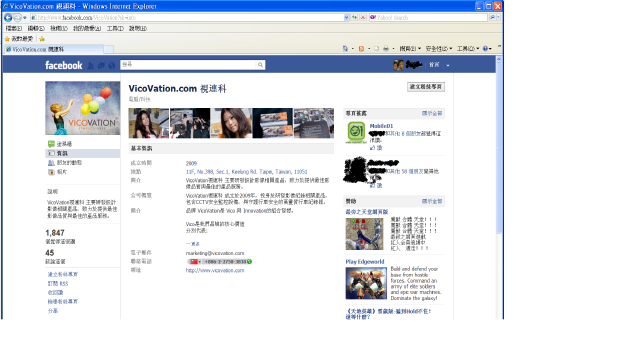Click the third photo strip thumbnail close-up face
The image size is (640, 360).
coord(231,123)
